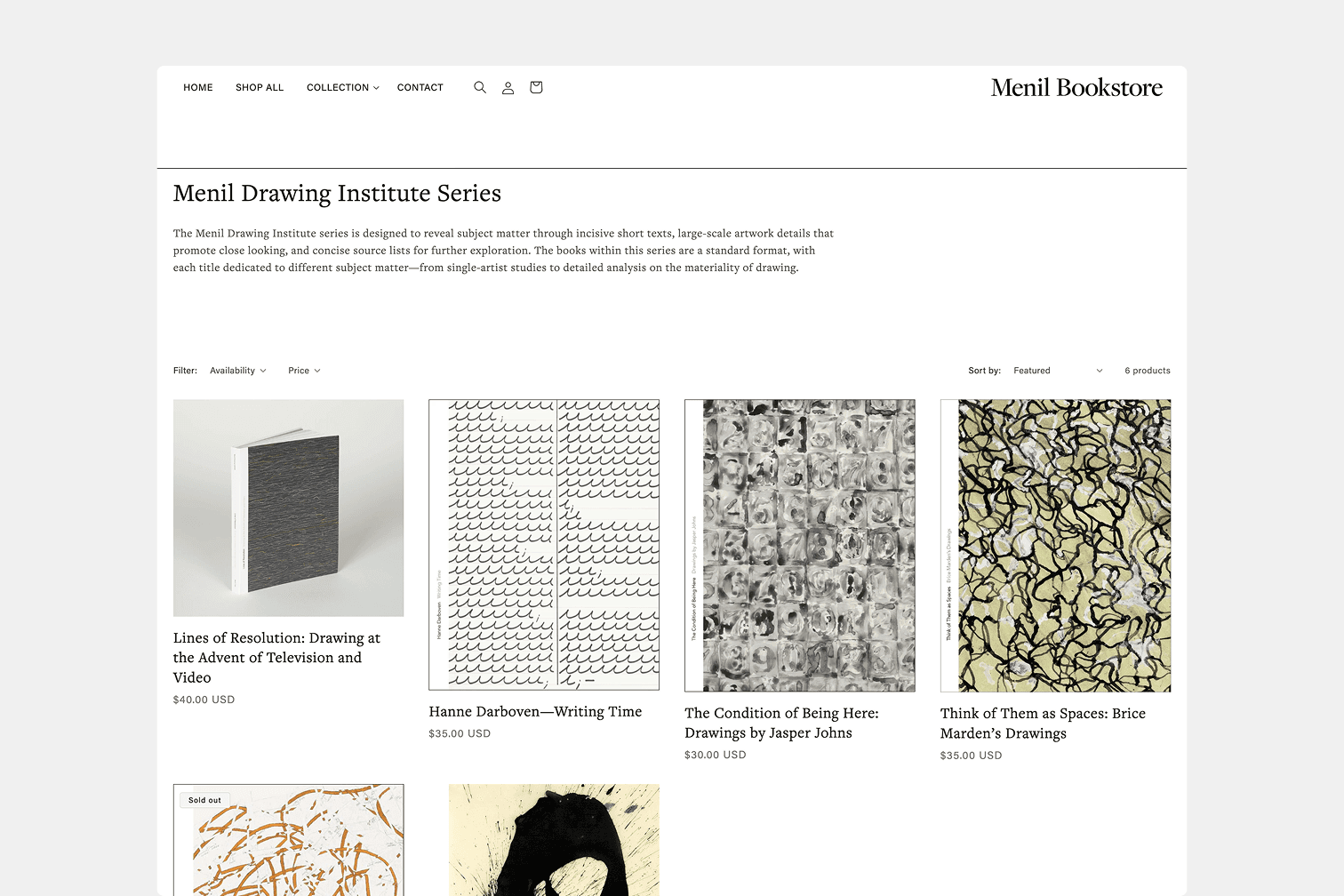Open the shopping cart icon
1344x896 pixels.
536,87
